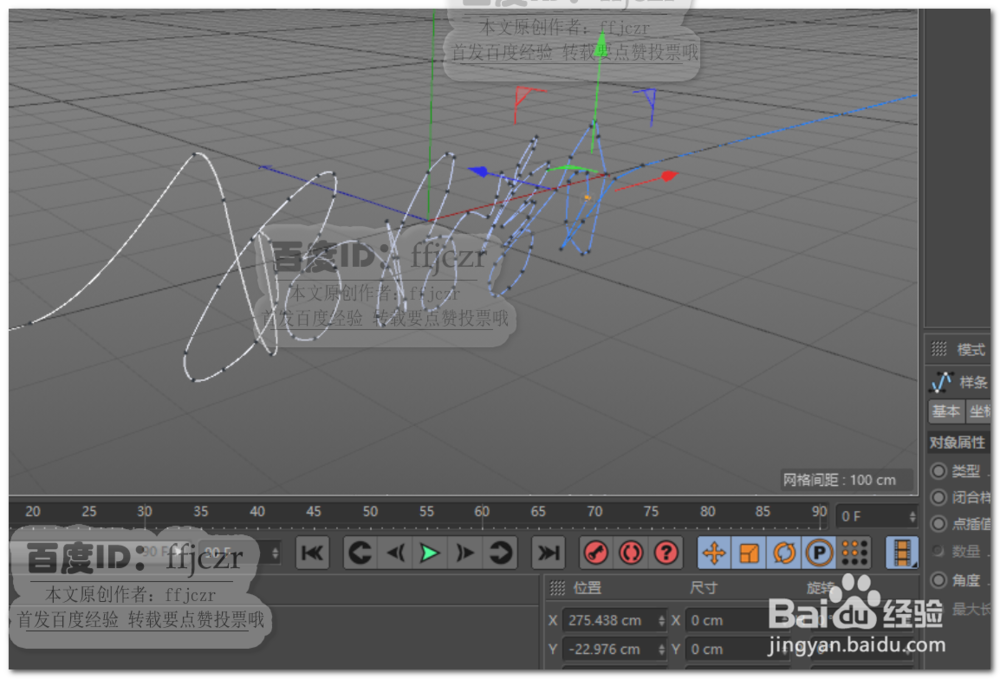Click the red X-axis arrow handle in viewport
1000x679 pixels.
tap(668, 175)
